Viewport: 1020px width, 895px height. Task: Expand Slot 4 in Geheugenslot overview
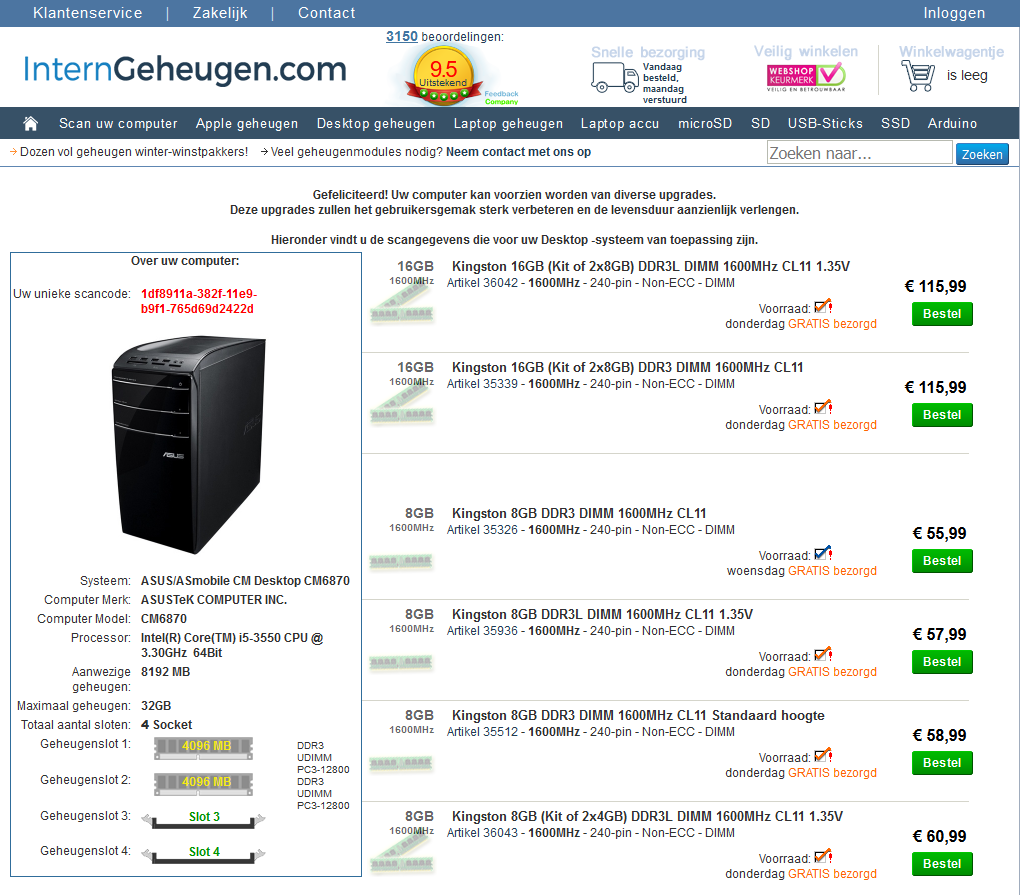tap(202, 851)
